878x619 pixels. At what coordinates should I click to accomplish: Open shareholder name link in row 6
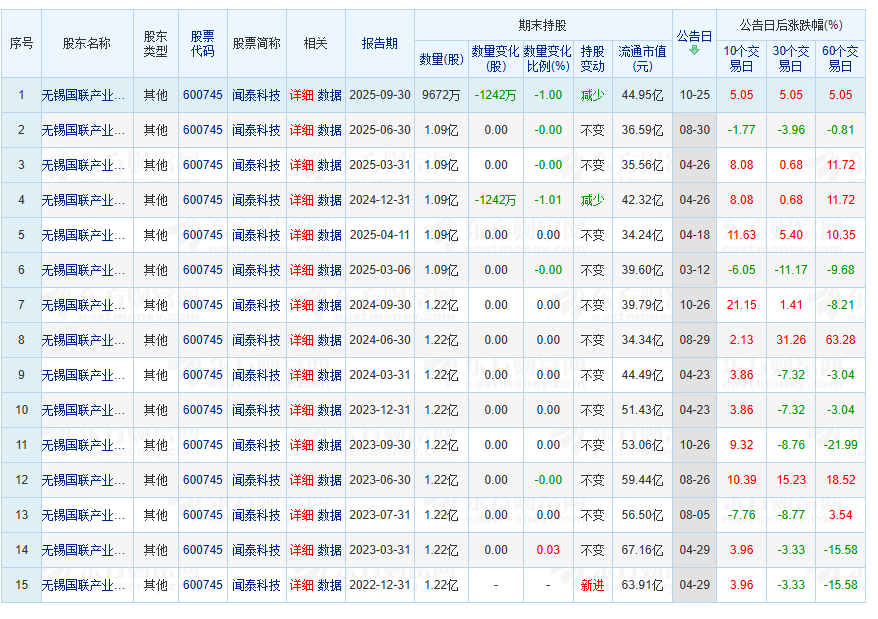click(x=83, y=270)
